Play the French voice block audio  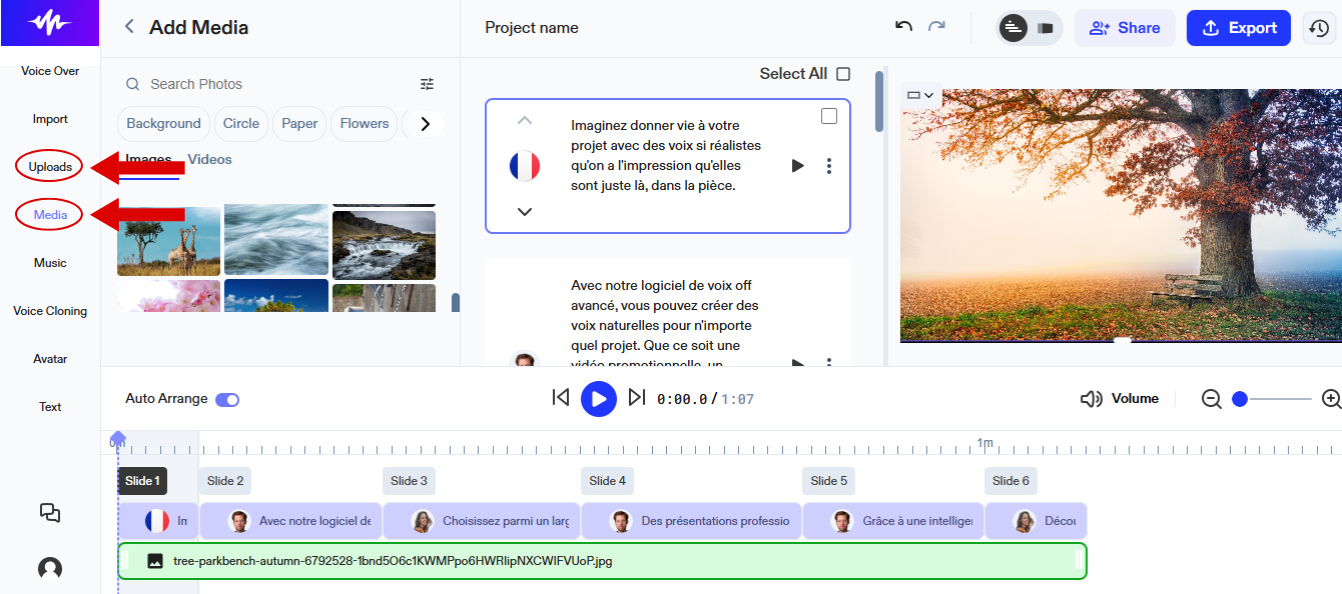pyautogui.click(x=797, y=166)
